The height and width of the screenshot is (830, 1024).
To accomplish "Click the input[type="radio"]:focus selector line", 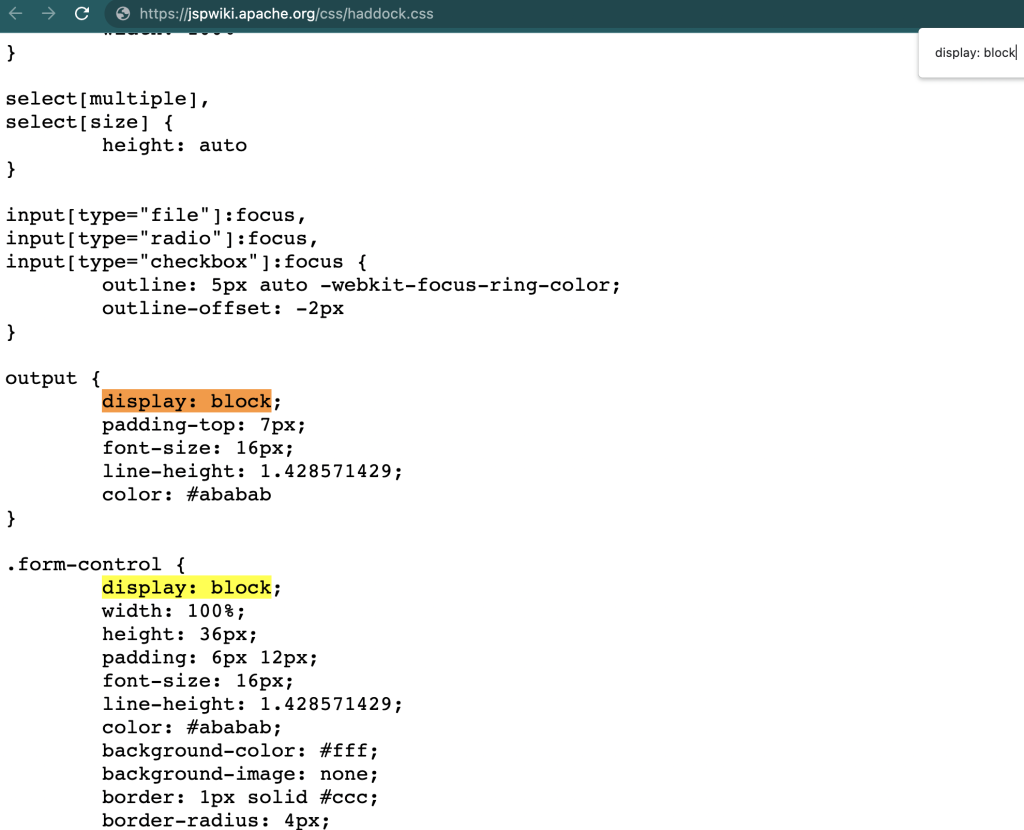I will click(x=161, y=238).
